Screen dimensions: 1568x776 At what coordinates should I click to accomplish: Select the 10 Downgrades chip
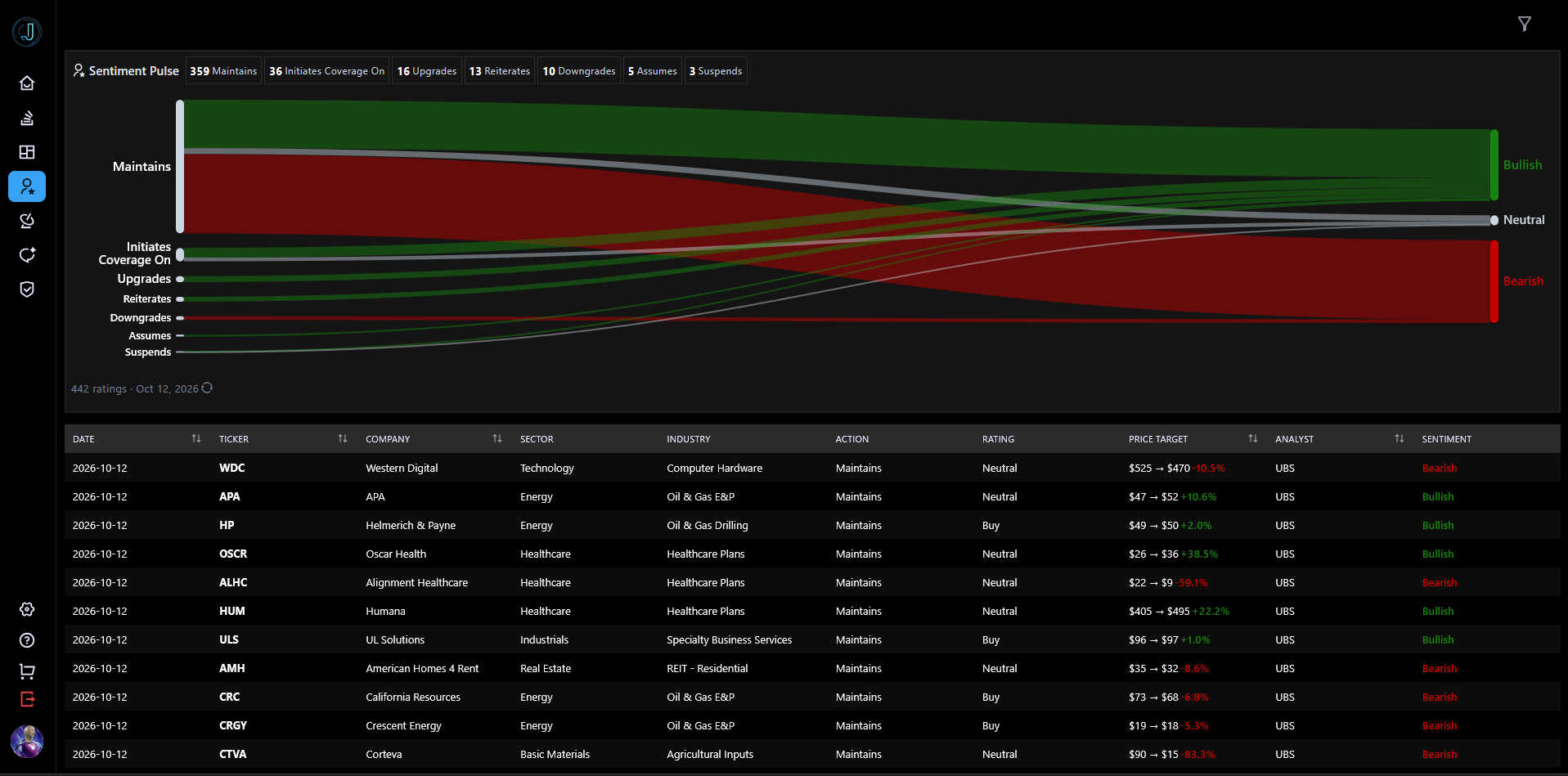pyautogui.click(x=579, y=71)
